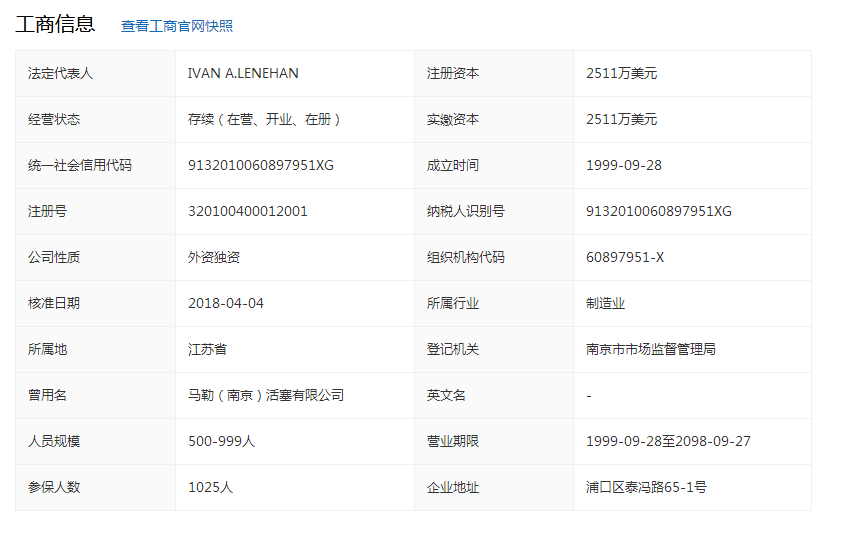Screen dimensions: 842x535
Task: Select the 500-999人 staff size value
Action: pyautogui.click(x=221, y=441)
